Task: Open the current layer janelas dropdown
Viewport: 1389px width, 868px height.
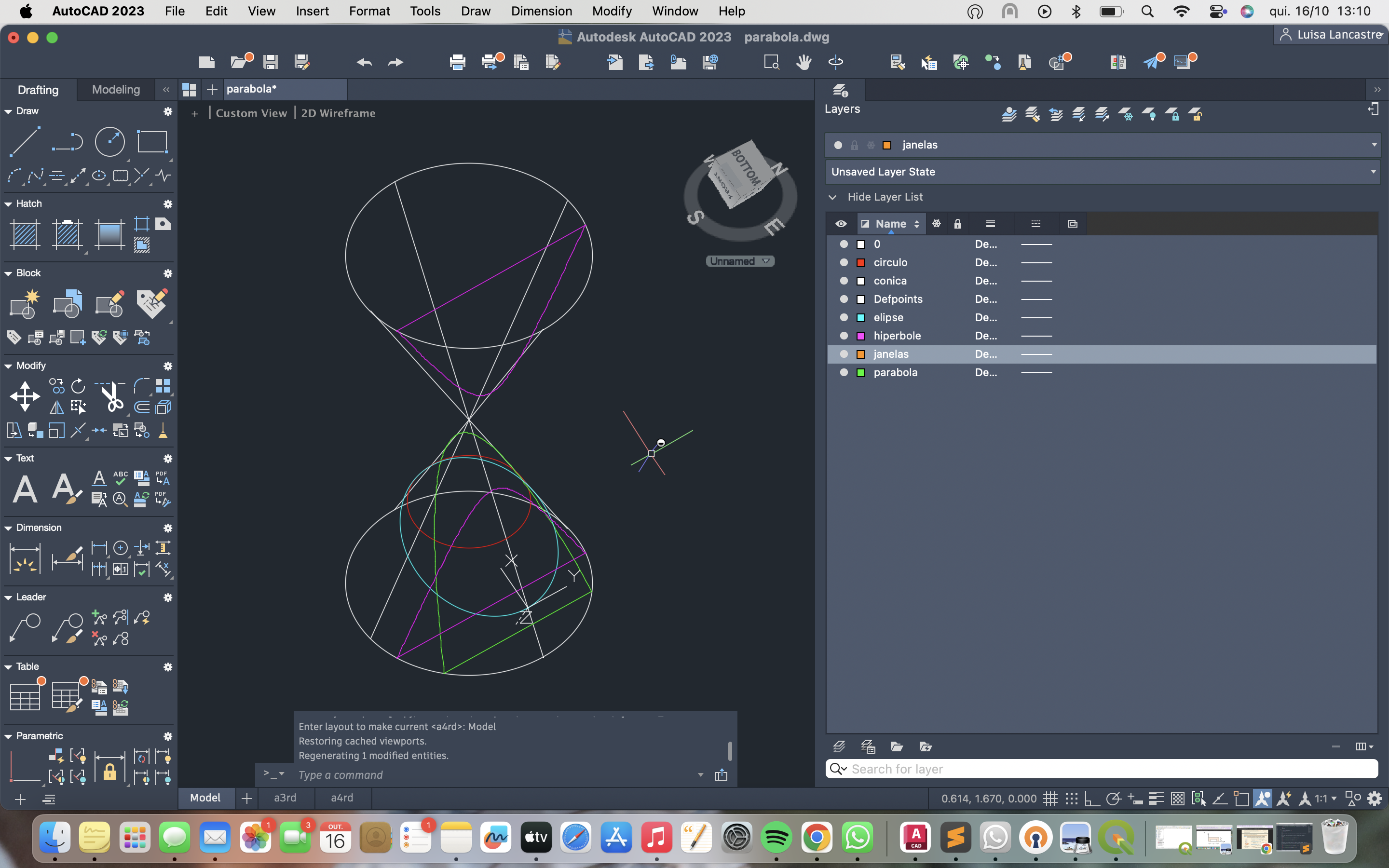Action: click(1374, 145)
